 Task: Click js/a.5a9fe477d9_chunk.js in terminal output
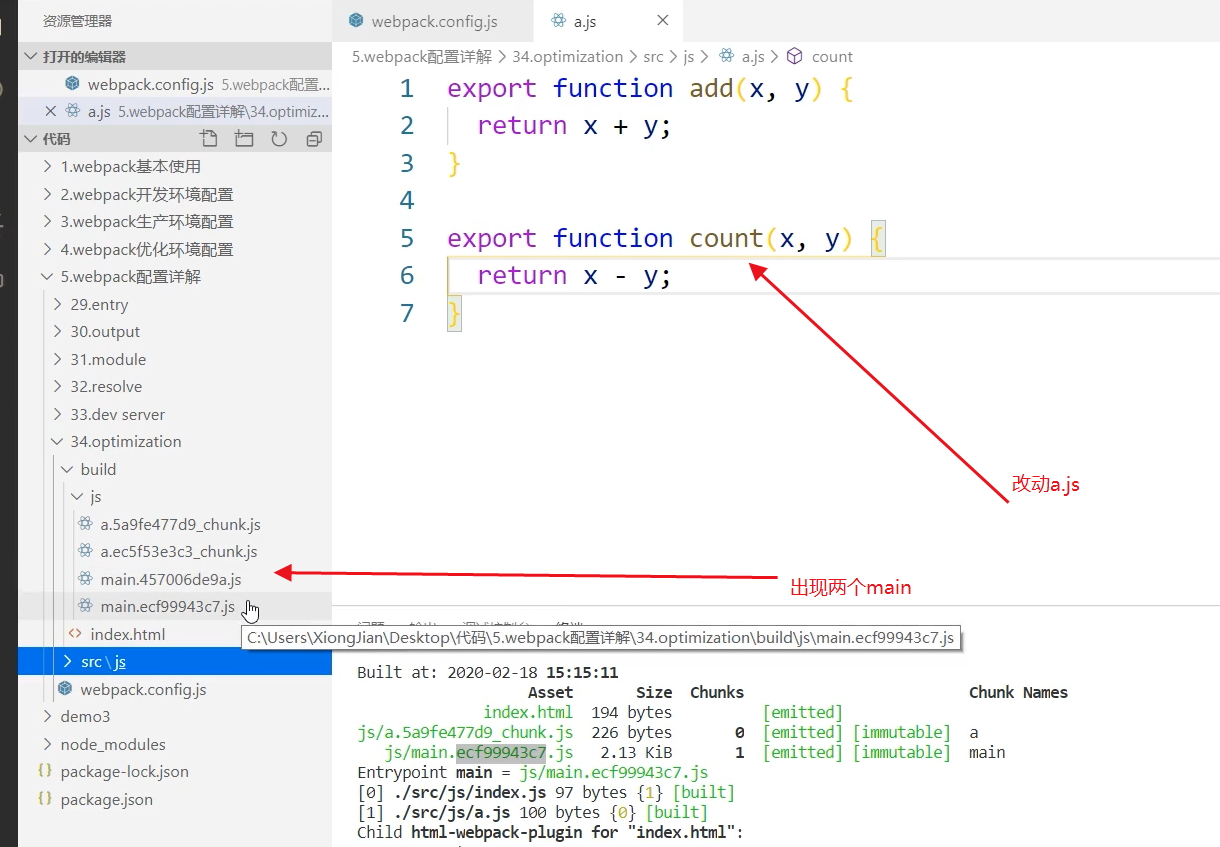tap(465, 732)
